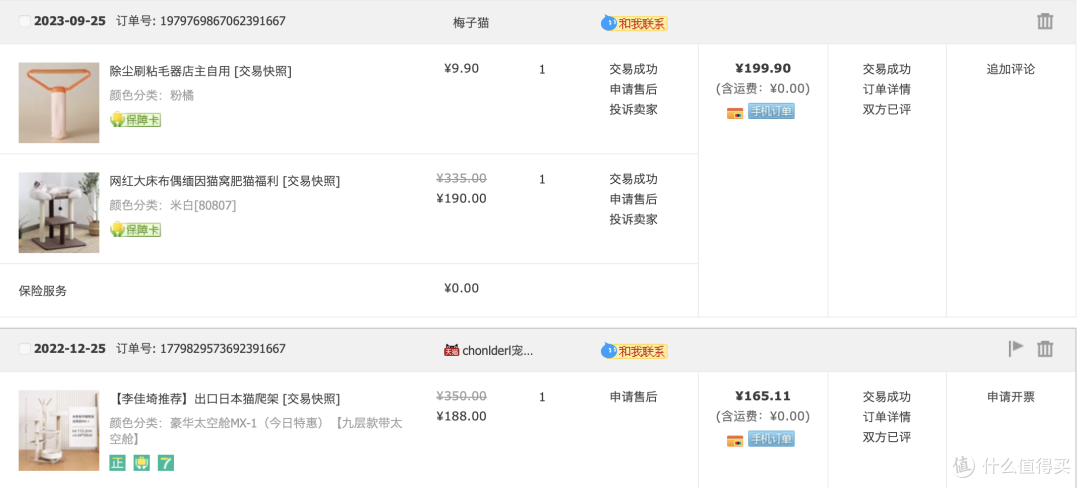The height and width of the screenshot is (488, 1080).
Task: Open 除尘刷粘毛器店主自用 product title
Action: coord(169,71)
